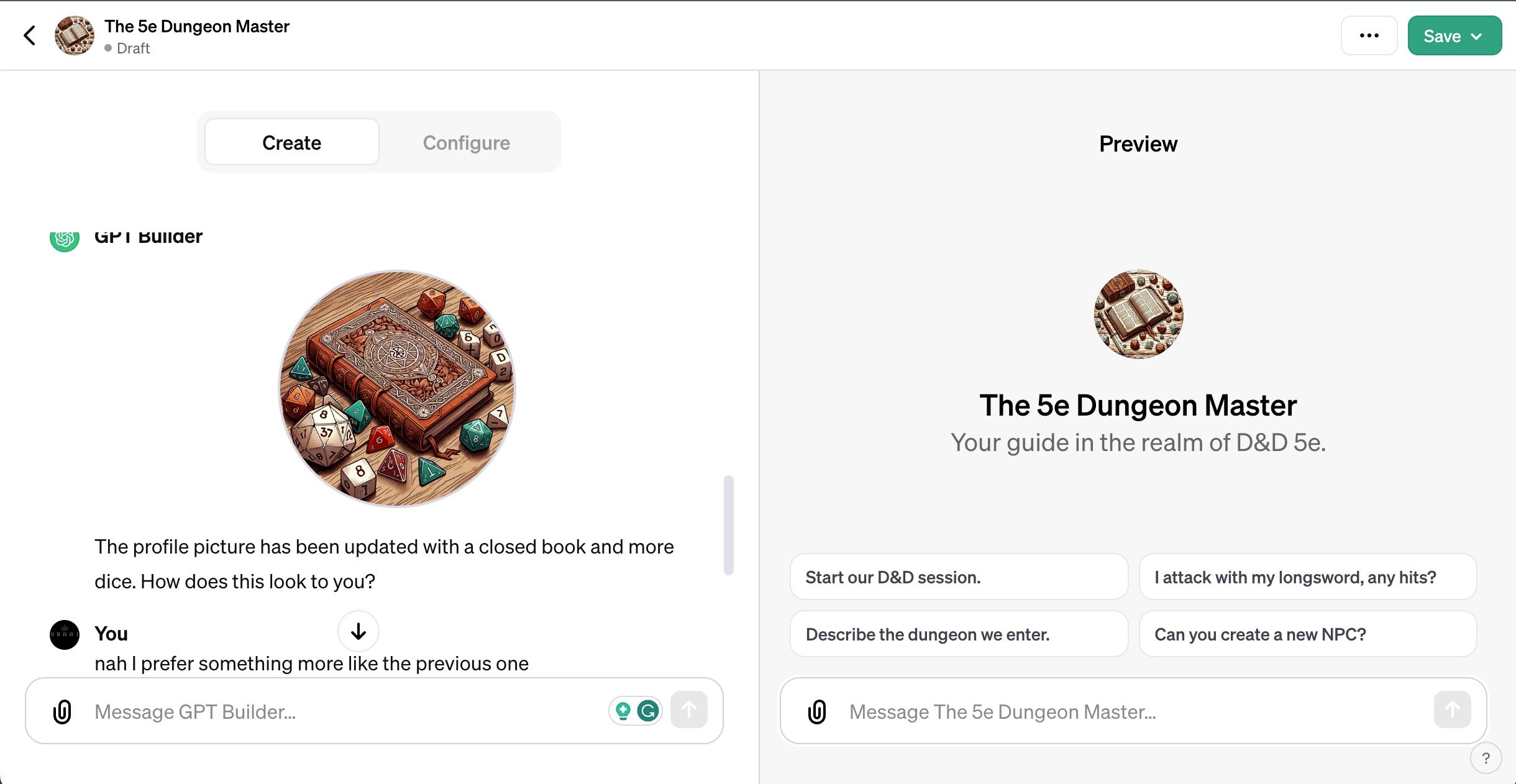Switch to the Configure tab
Image resolution: width=1516 pixels, height=784 pixels.
[x=466, y=142]
